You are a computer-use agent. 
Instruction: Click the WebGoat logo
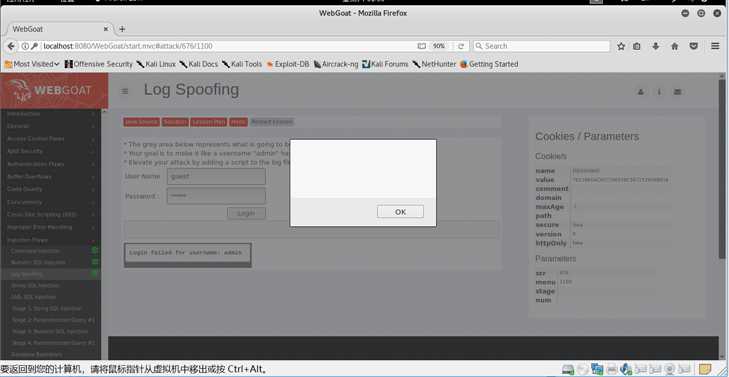click(54, 90)
